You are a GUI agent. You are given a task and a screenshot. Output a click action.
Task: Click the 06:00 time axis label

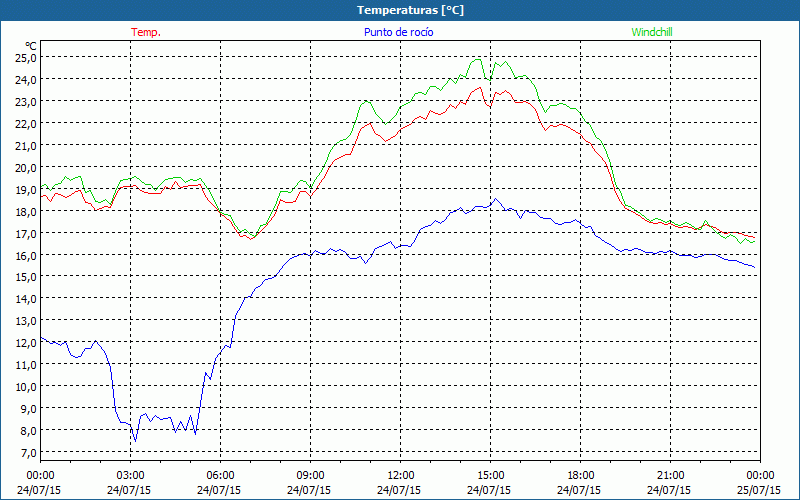[220, 476]
